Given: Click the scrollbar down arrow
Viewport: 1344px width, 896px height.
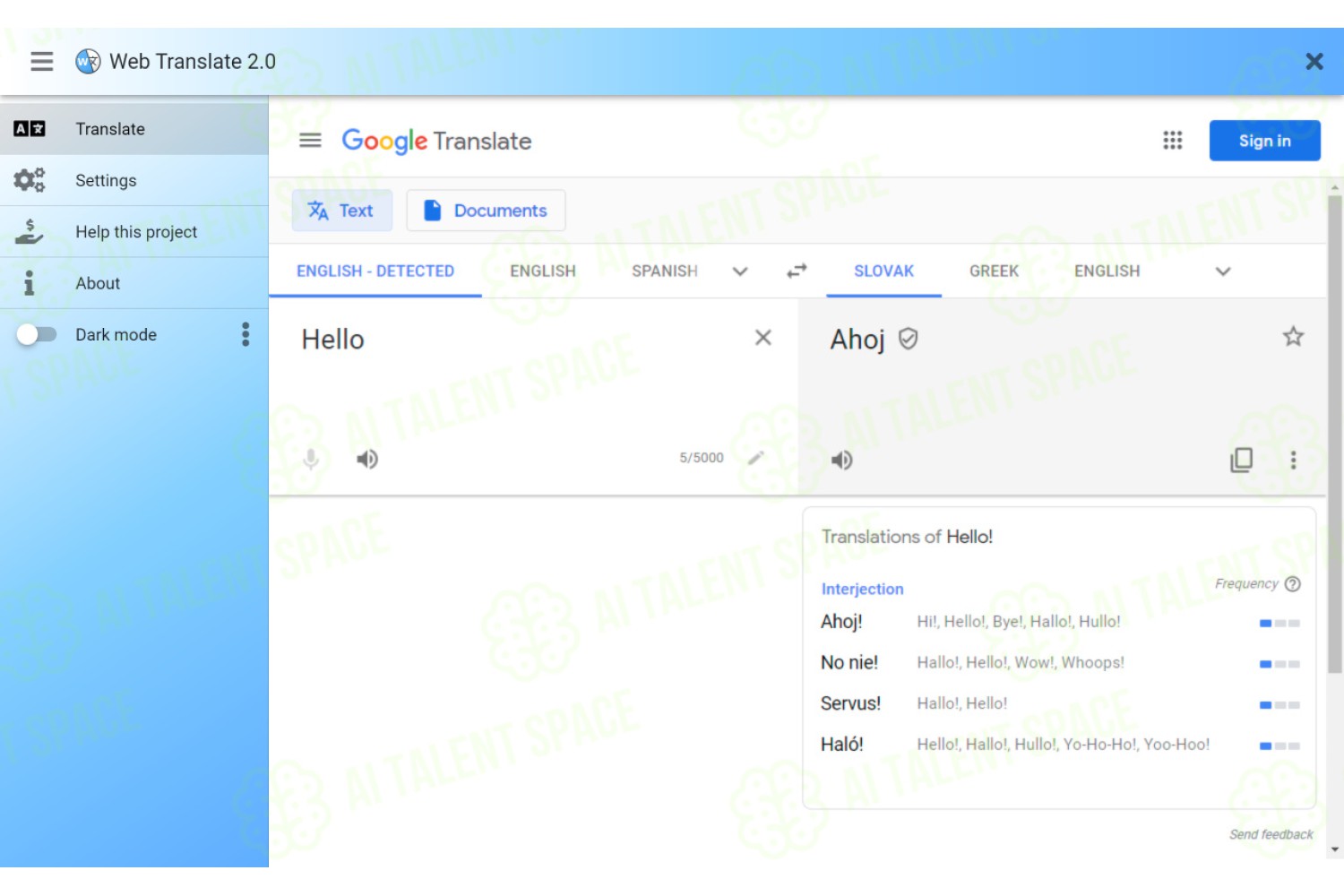Looking at the screenshot, I should [x=1335, y=849].
